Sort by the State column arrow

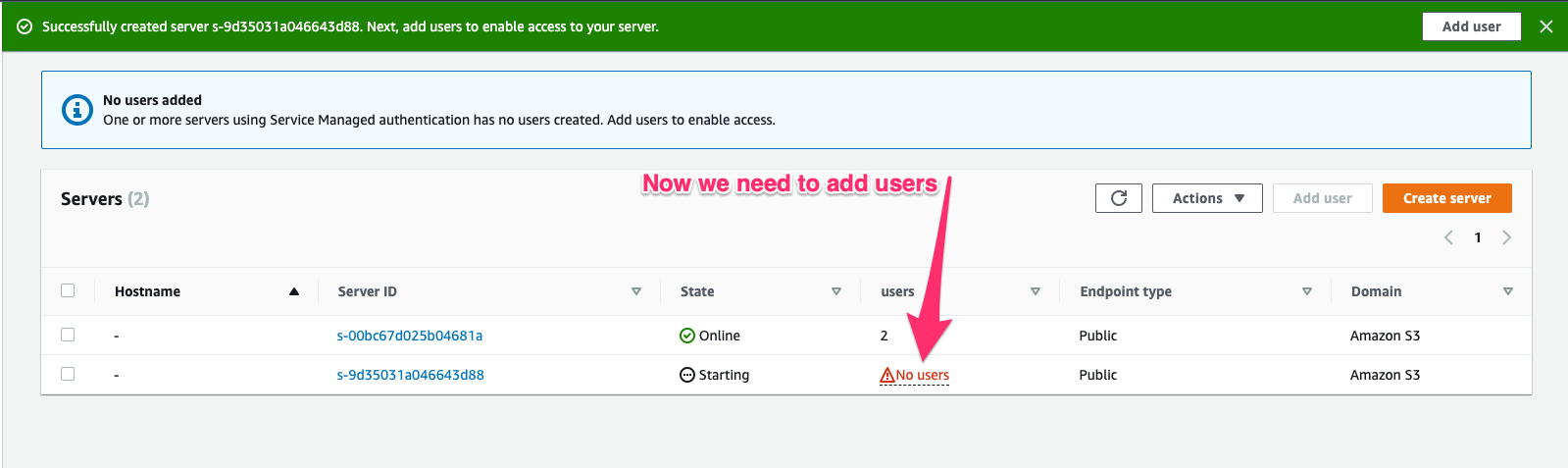coord(836,291)
